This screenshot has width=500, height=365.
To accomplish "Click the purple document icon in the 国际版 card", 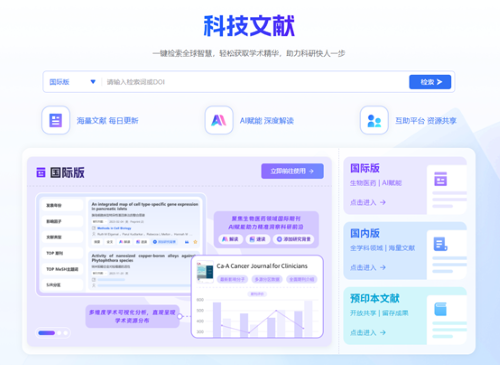I will (x=440, y=179).
